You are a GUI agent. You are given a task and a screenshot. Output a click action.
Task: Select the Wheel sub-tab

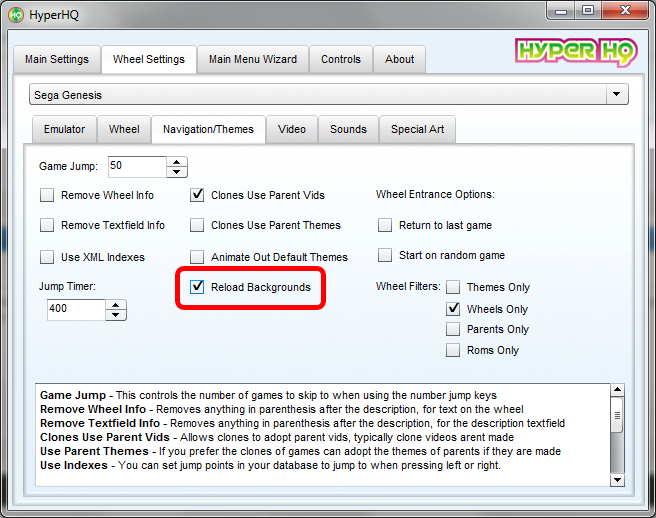point(124,129)
